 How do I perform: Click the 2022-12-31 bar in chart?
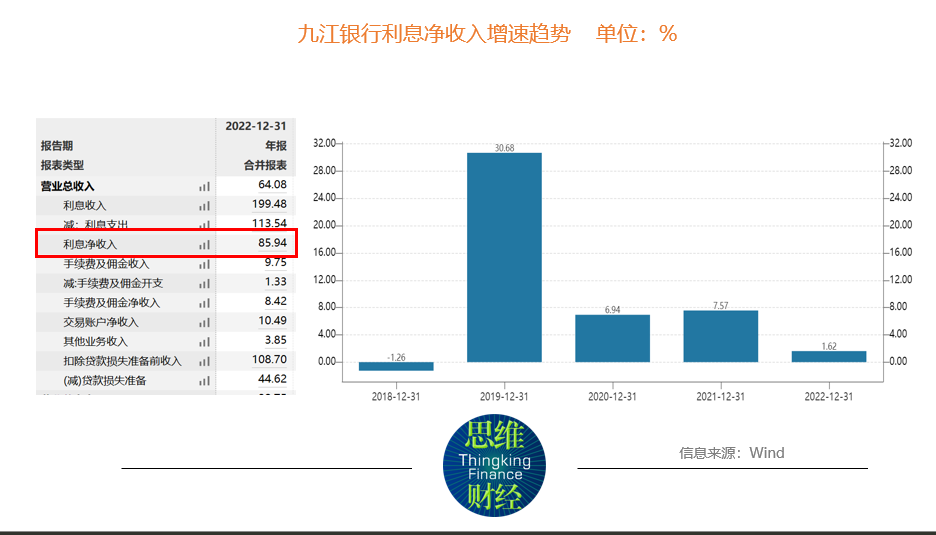829,356
